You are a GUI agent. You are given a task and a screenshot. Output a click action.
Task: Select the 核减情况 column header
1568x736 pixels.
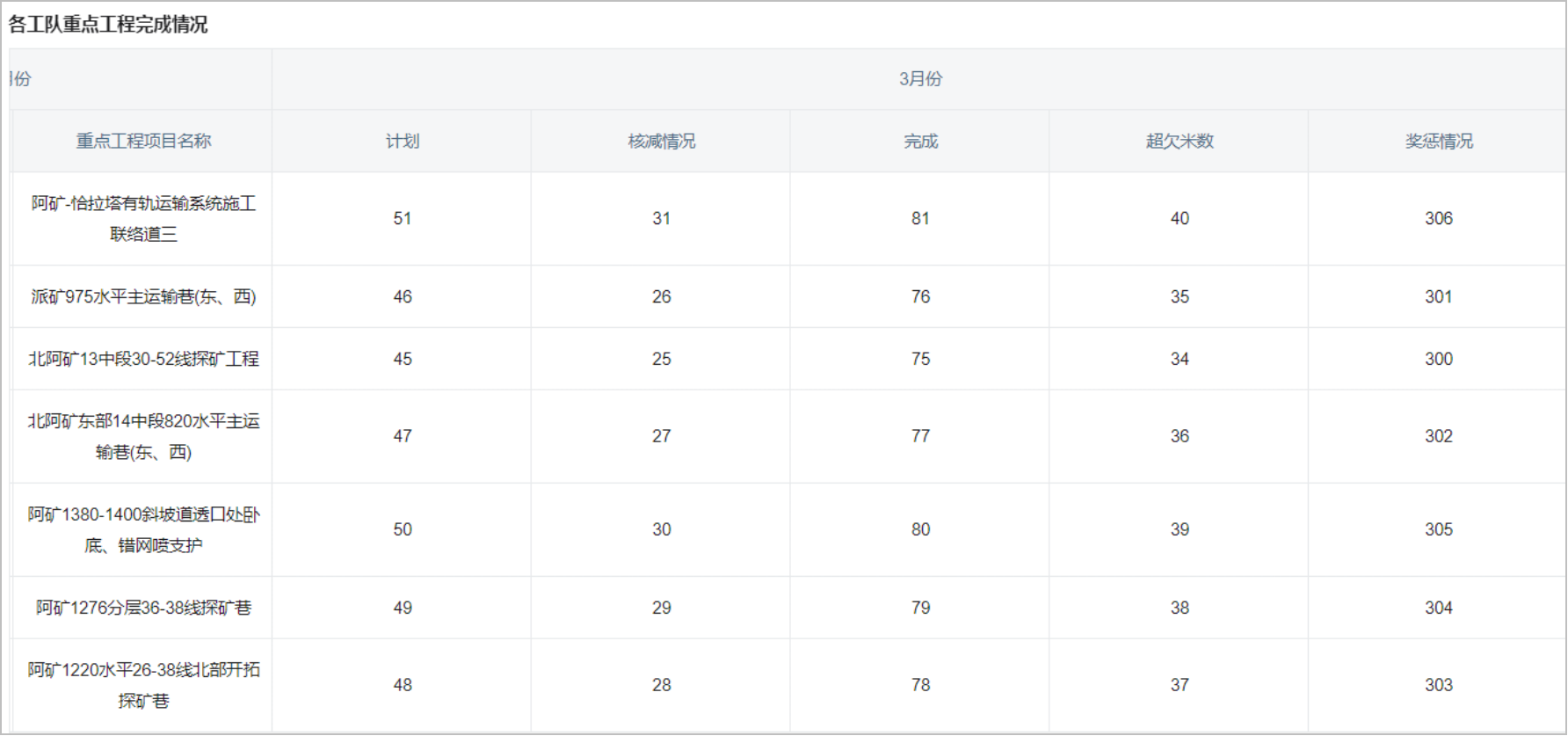pyautogui.click(x=661, y=141)
